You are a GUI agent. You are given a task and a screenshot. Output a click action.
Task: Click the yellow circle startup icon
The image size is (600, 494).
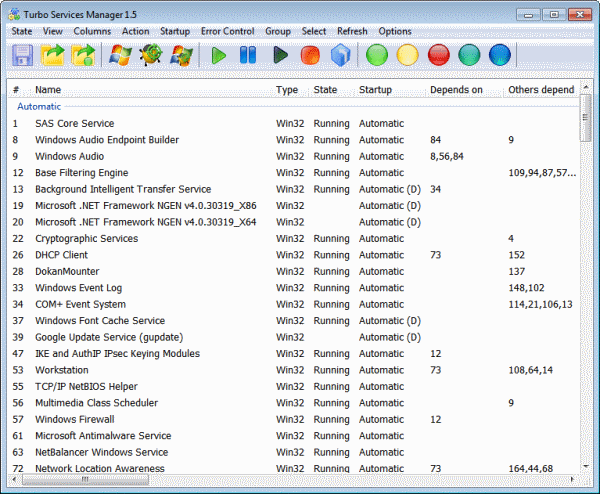[x=408, y=55]
